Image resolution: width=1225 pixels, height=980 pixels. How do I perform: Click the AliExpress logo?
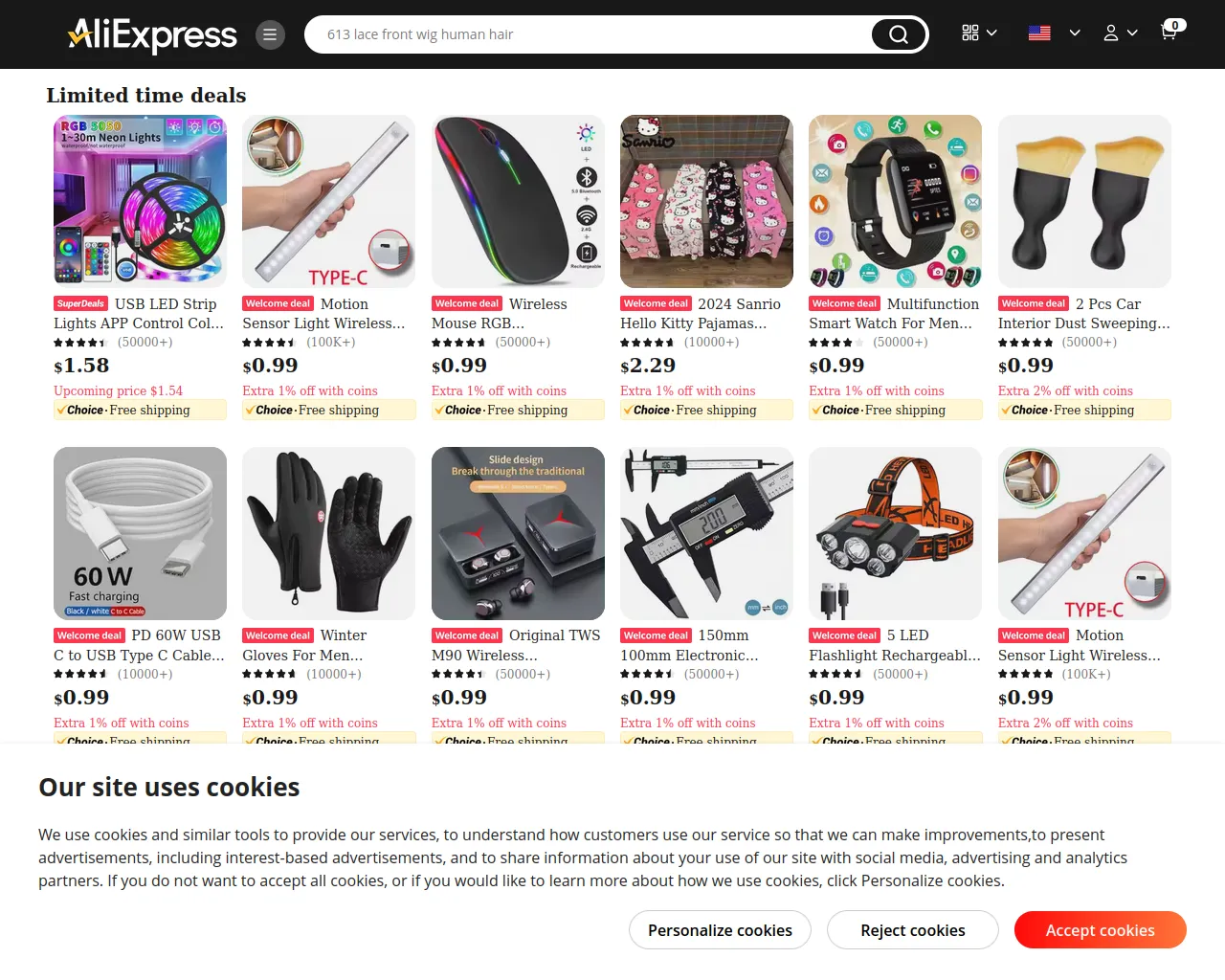[152, 35]
